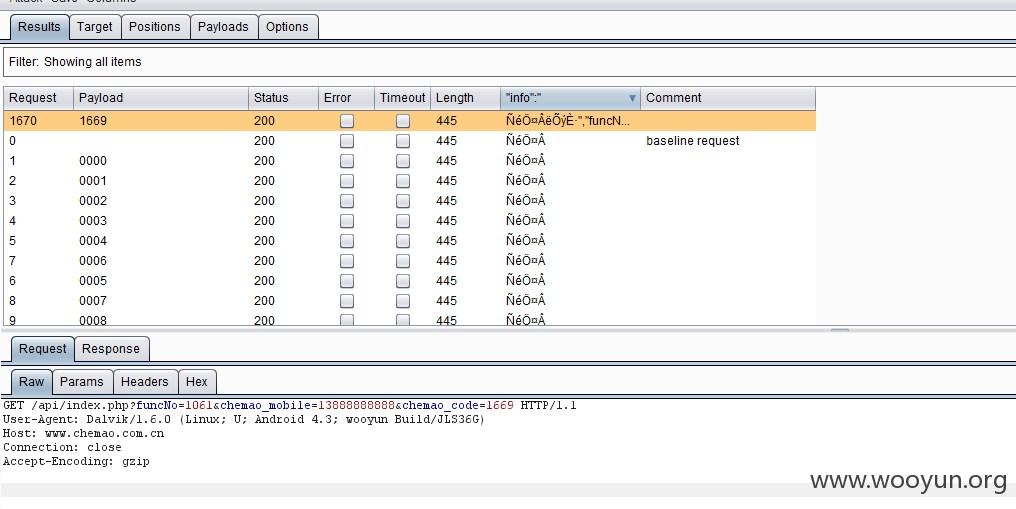The width and height of the screenshot is (1016, 509).
Task: Show the Params request view
Action: coord(82,382)
